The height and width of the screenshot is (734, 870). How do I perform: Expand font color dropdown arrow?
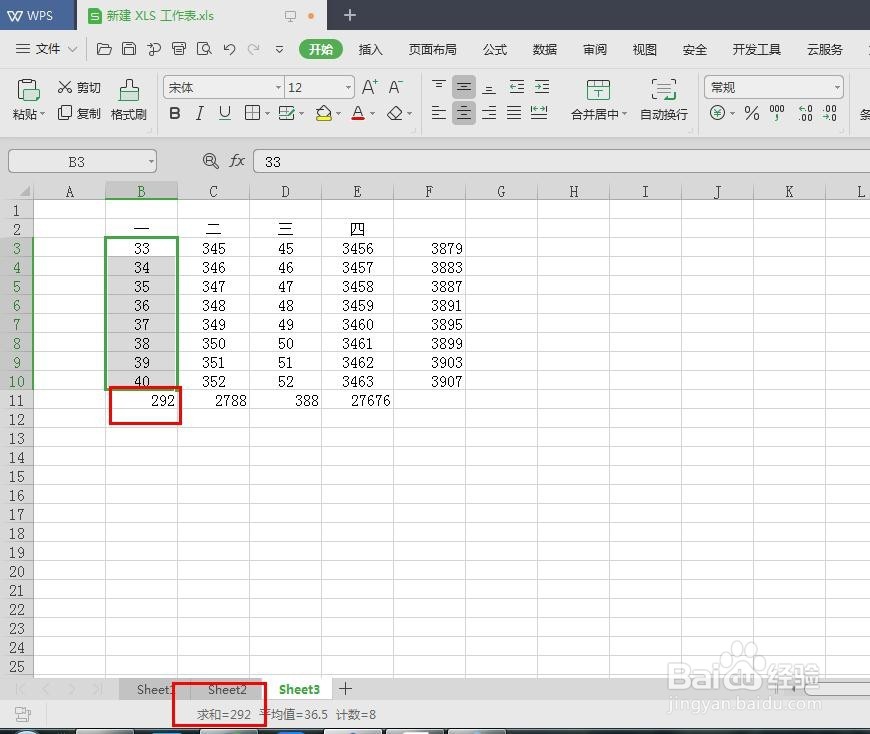[372, 114]
